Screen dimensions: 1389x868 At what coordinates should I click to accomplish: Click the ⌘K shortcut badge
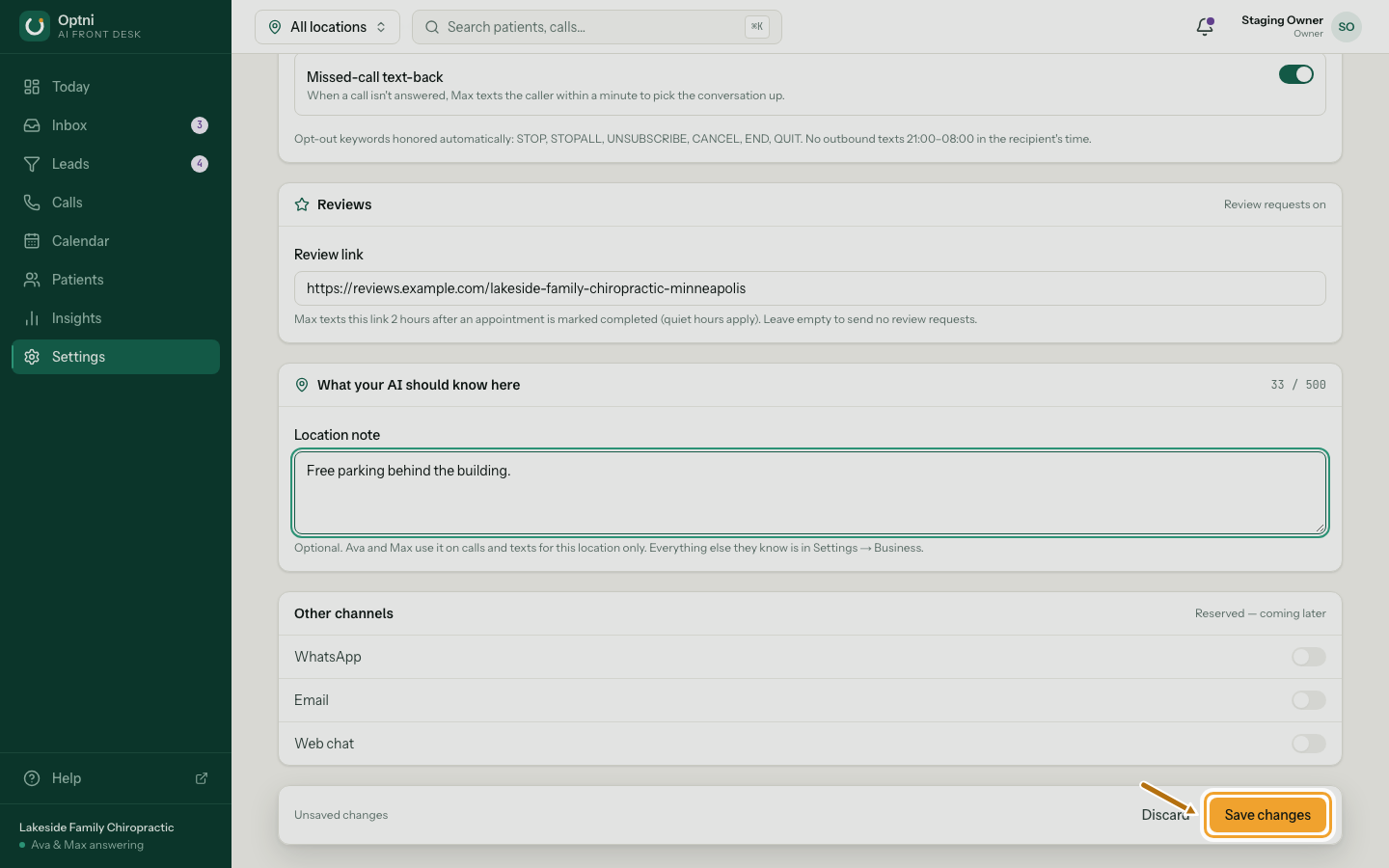click(x=757, y=27)
